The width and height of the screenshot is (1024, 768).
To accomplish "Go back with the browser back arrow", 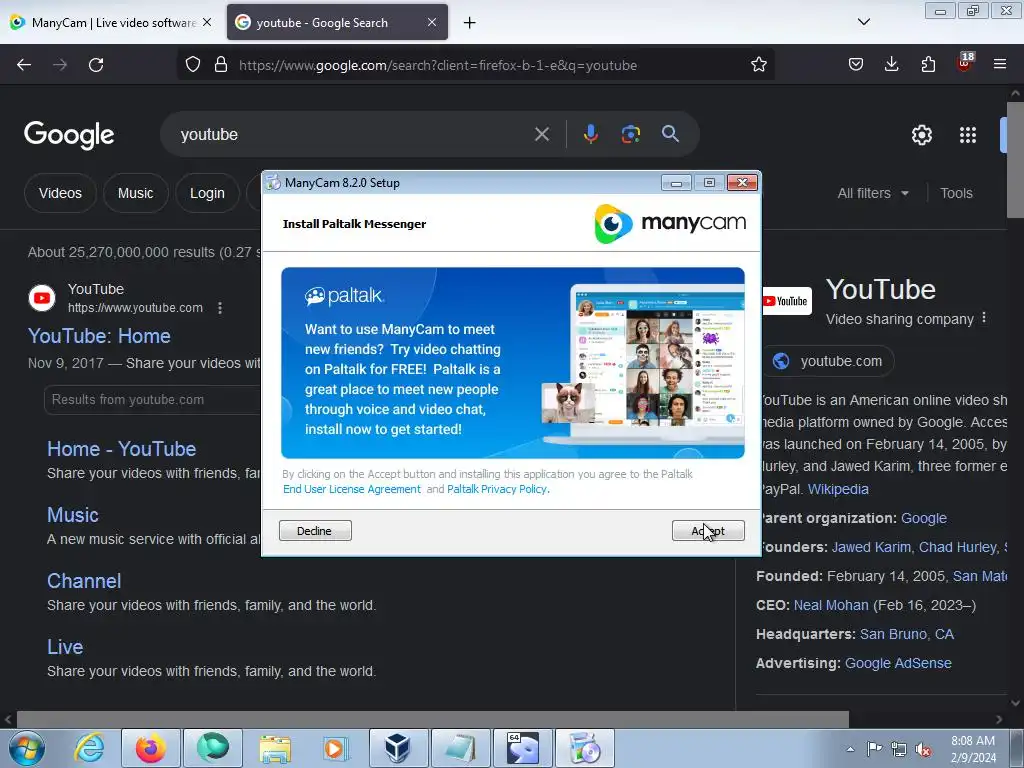I will 24,65.
